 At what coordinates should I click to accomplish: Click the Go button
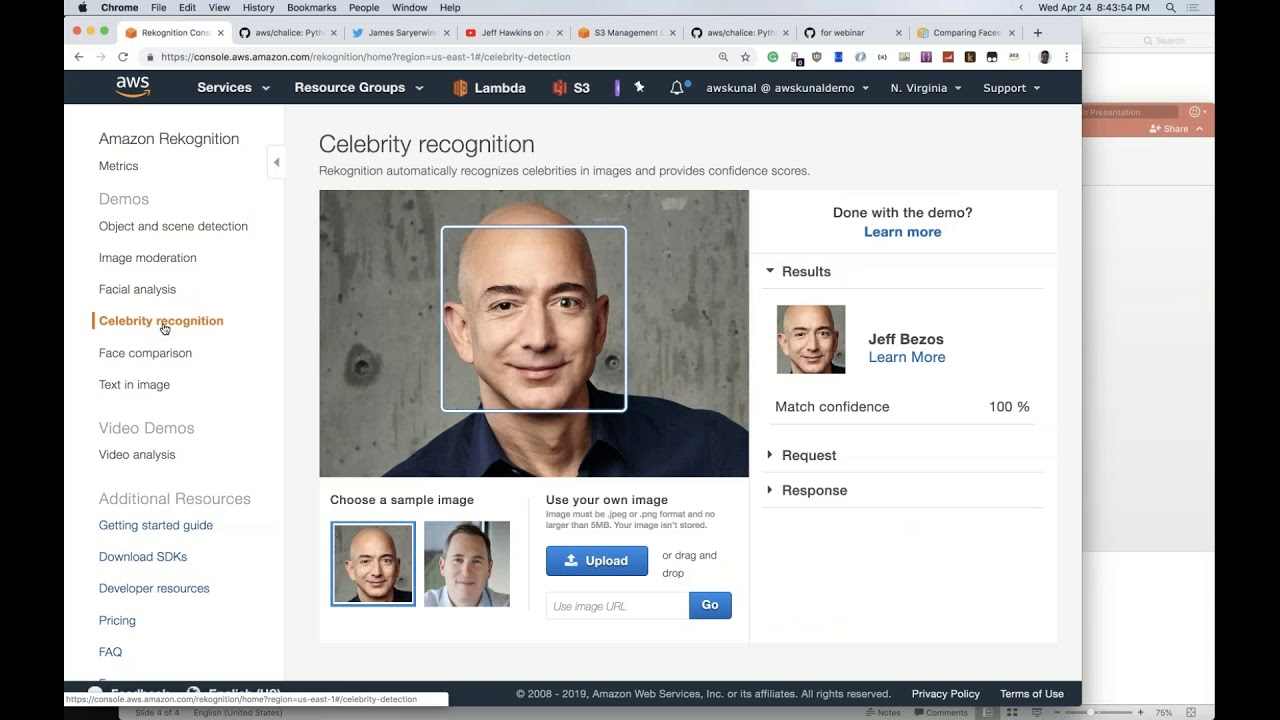[x=710, y=605]
